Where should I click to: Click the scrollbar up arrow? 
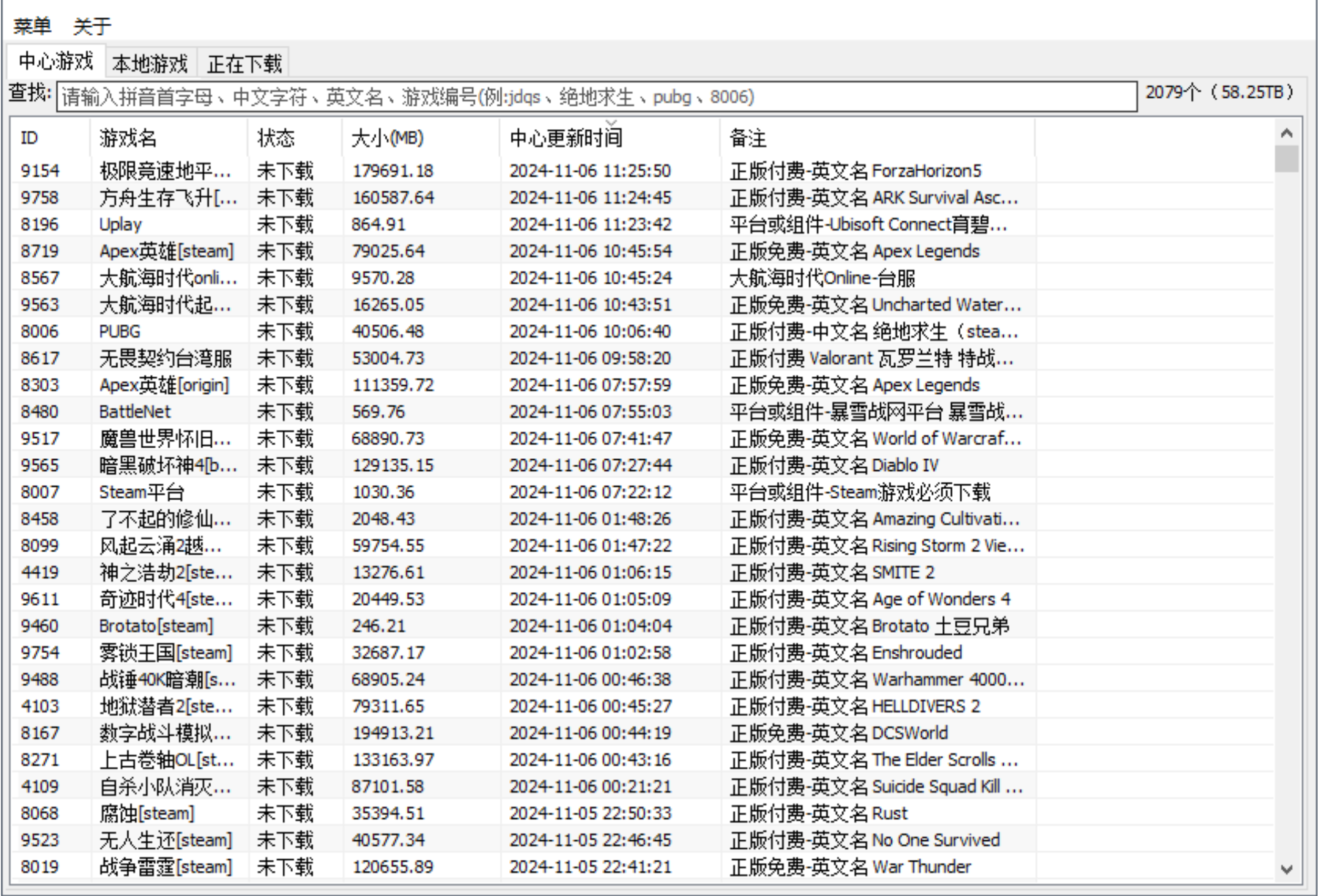(x=1287, y=133)
